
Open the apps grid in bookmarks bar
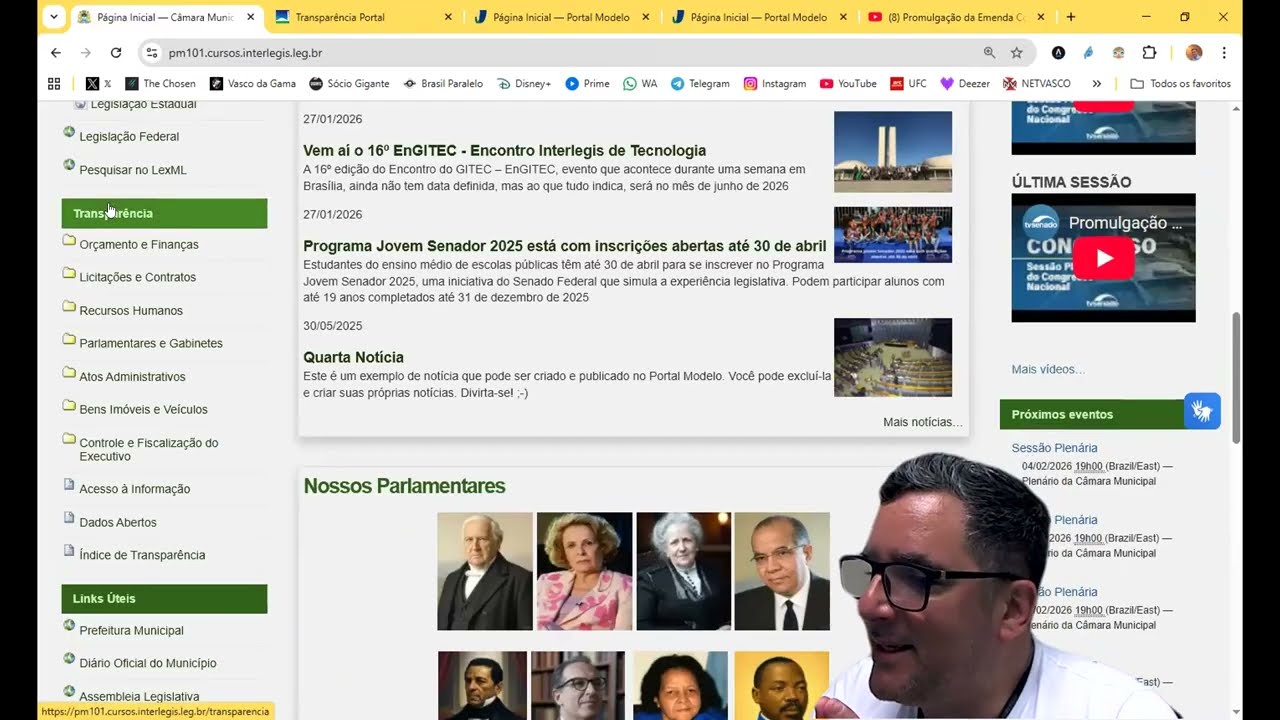tap(54, 84)
